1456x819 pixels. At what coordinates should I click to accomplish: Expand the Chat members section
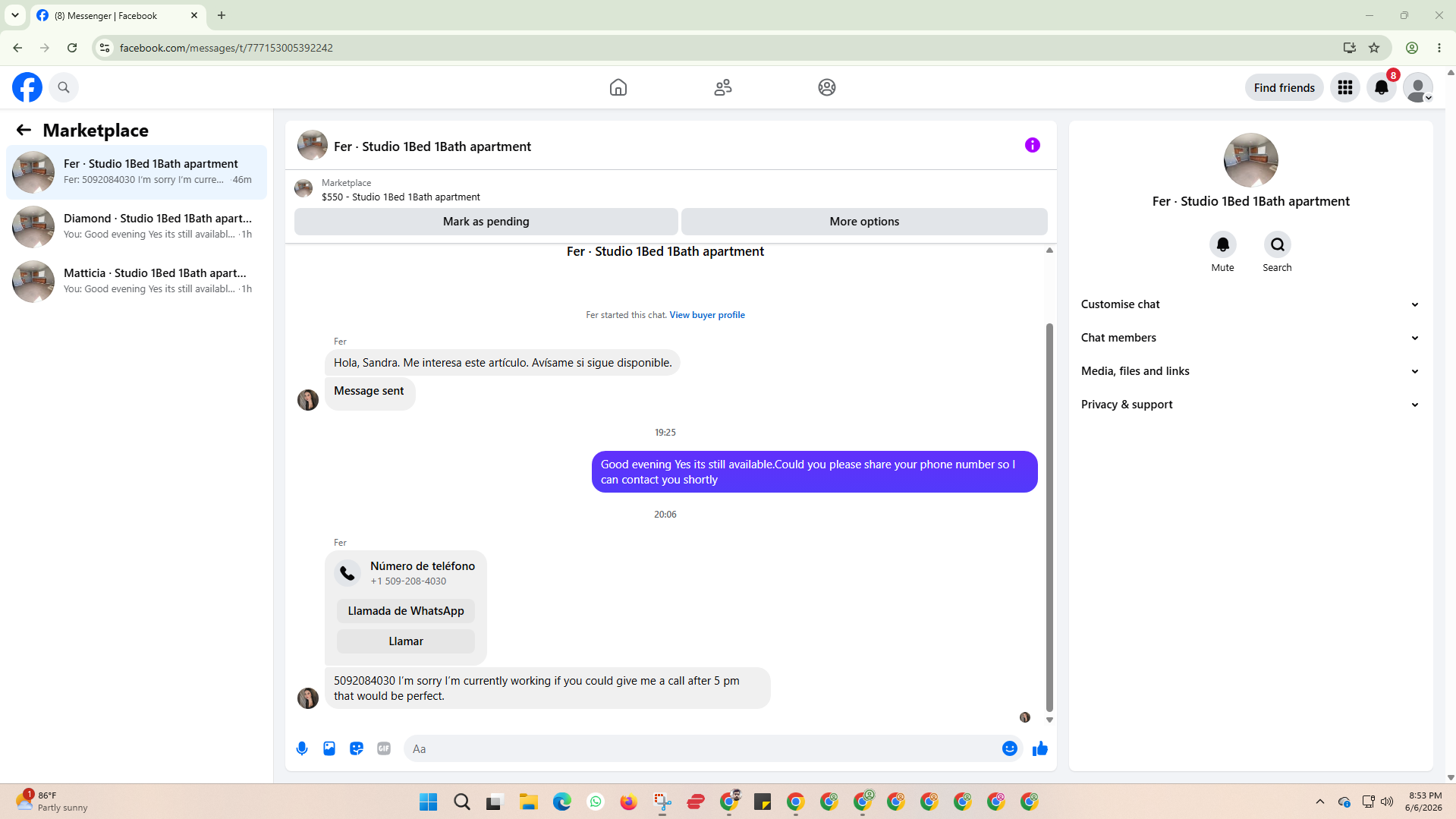(1250, 338)
